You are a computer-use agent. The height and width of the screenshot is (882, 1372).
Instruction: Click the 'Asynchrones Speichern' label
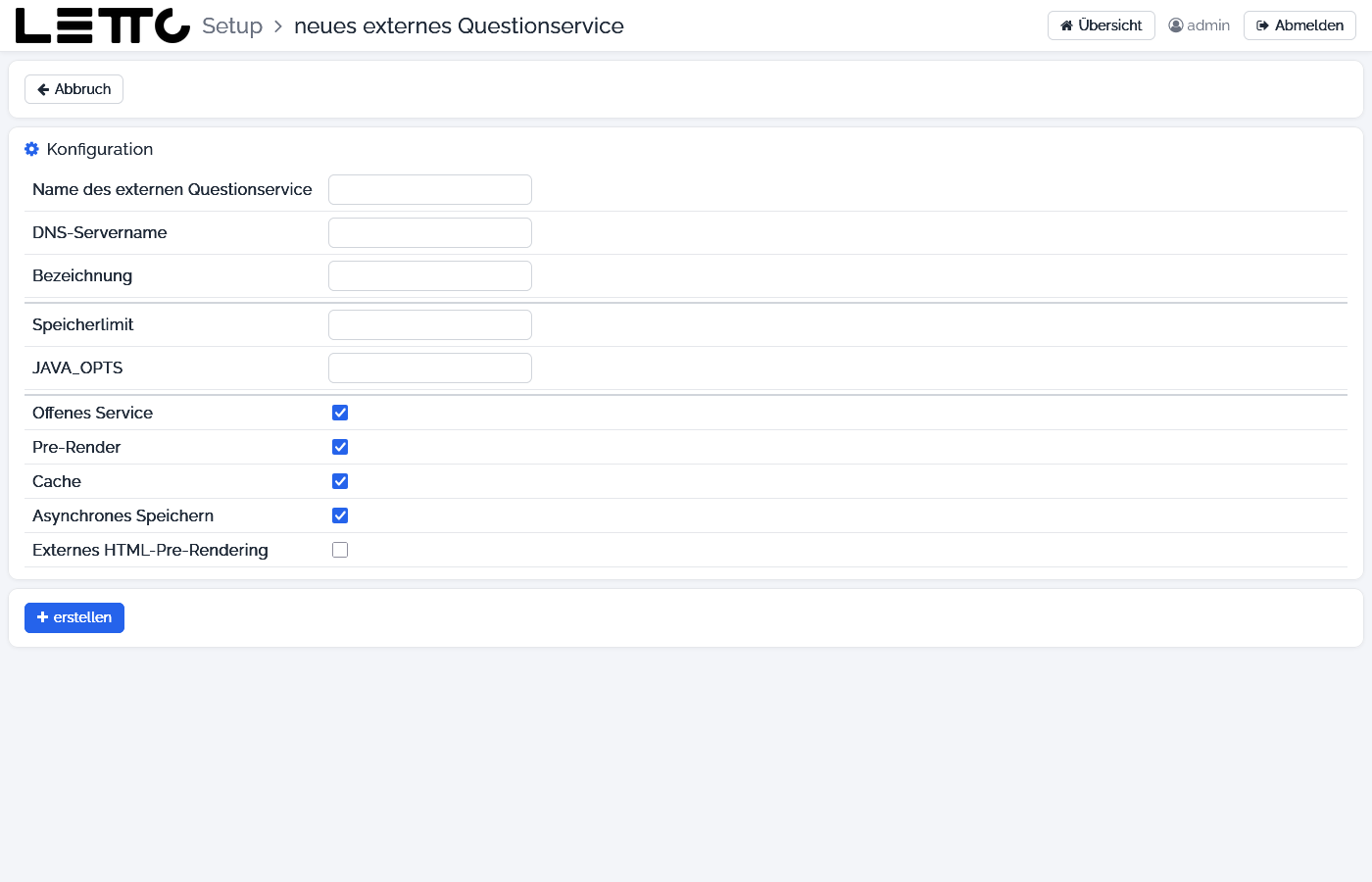coord(122,515)
